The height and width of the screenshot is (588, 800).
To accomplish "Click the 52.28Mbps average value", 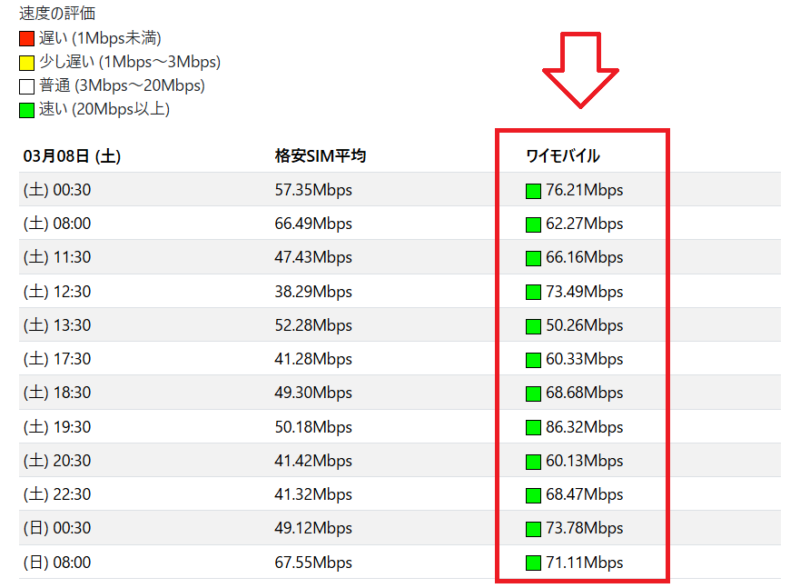I will tap(313, 325).
